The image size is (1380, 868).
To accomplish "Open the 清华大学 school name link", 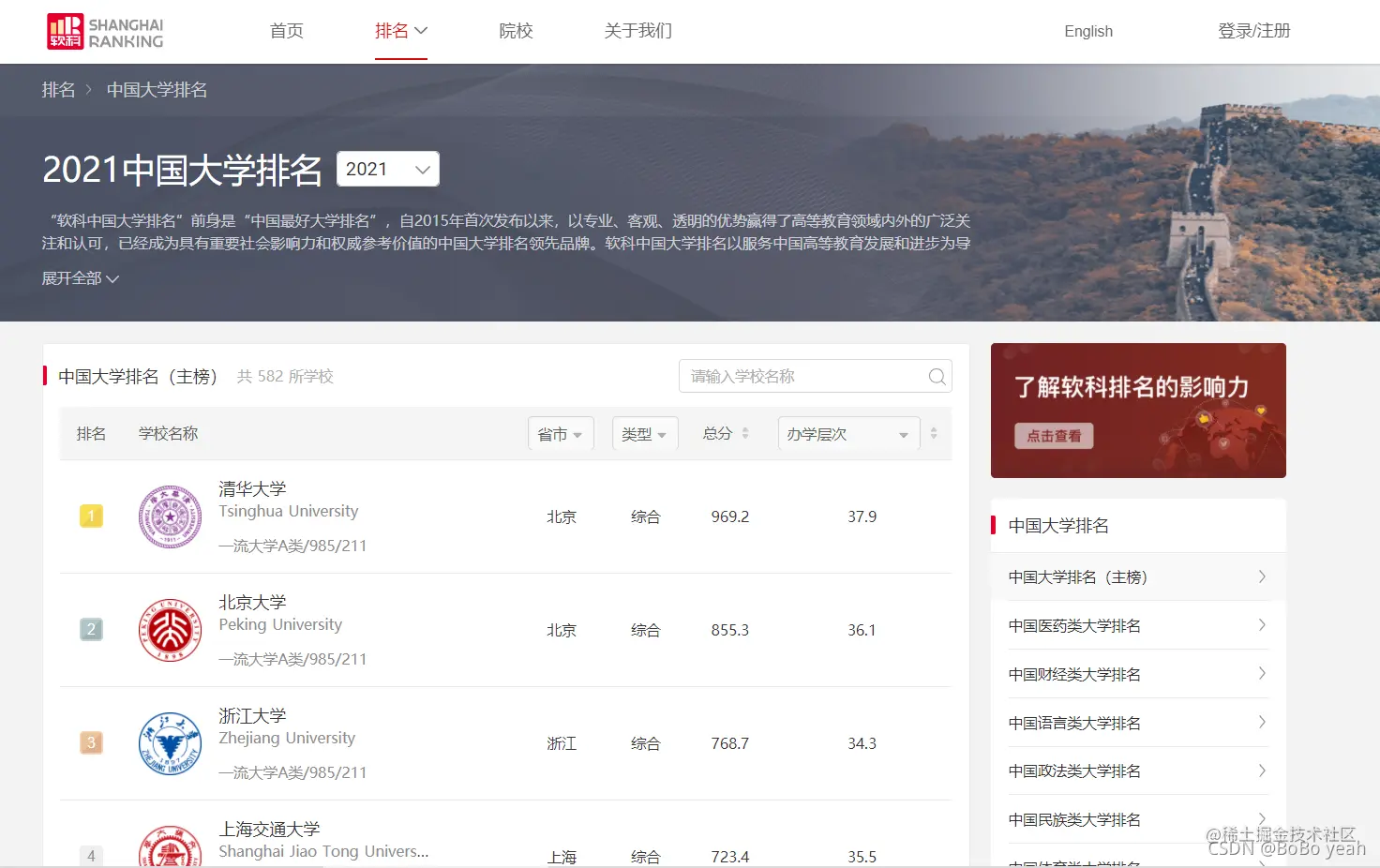I will click(252, 488).
